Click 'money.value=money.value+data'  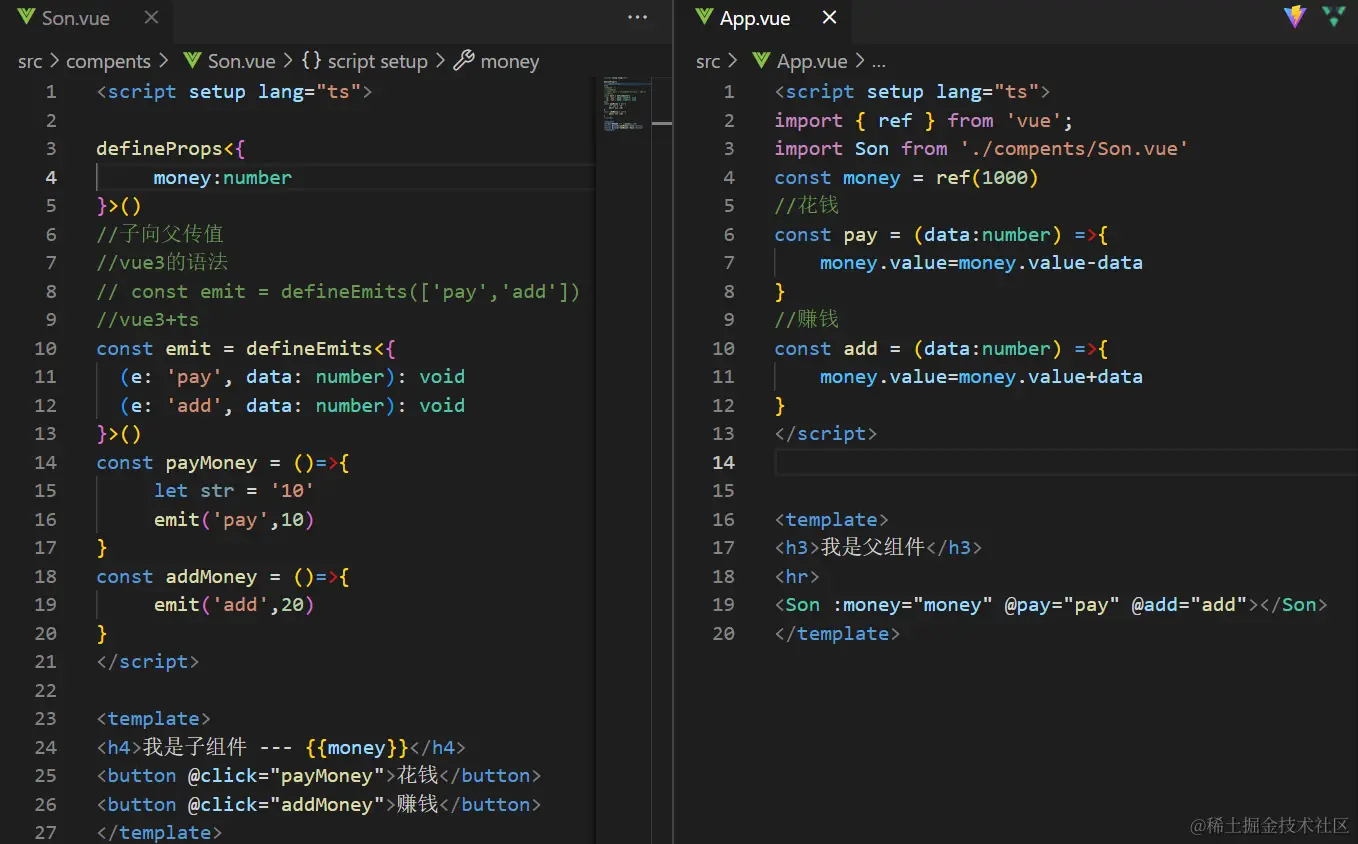click(981, 376)
